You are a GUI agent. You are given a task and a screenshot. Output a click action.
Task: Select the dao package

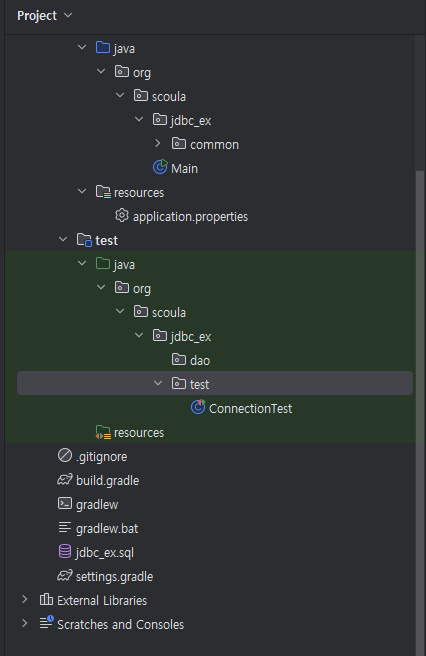pos(191,360)
